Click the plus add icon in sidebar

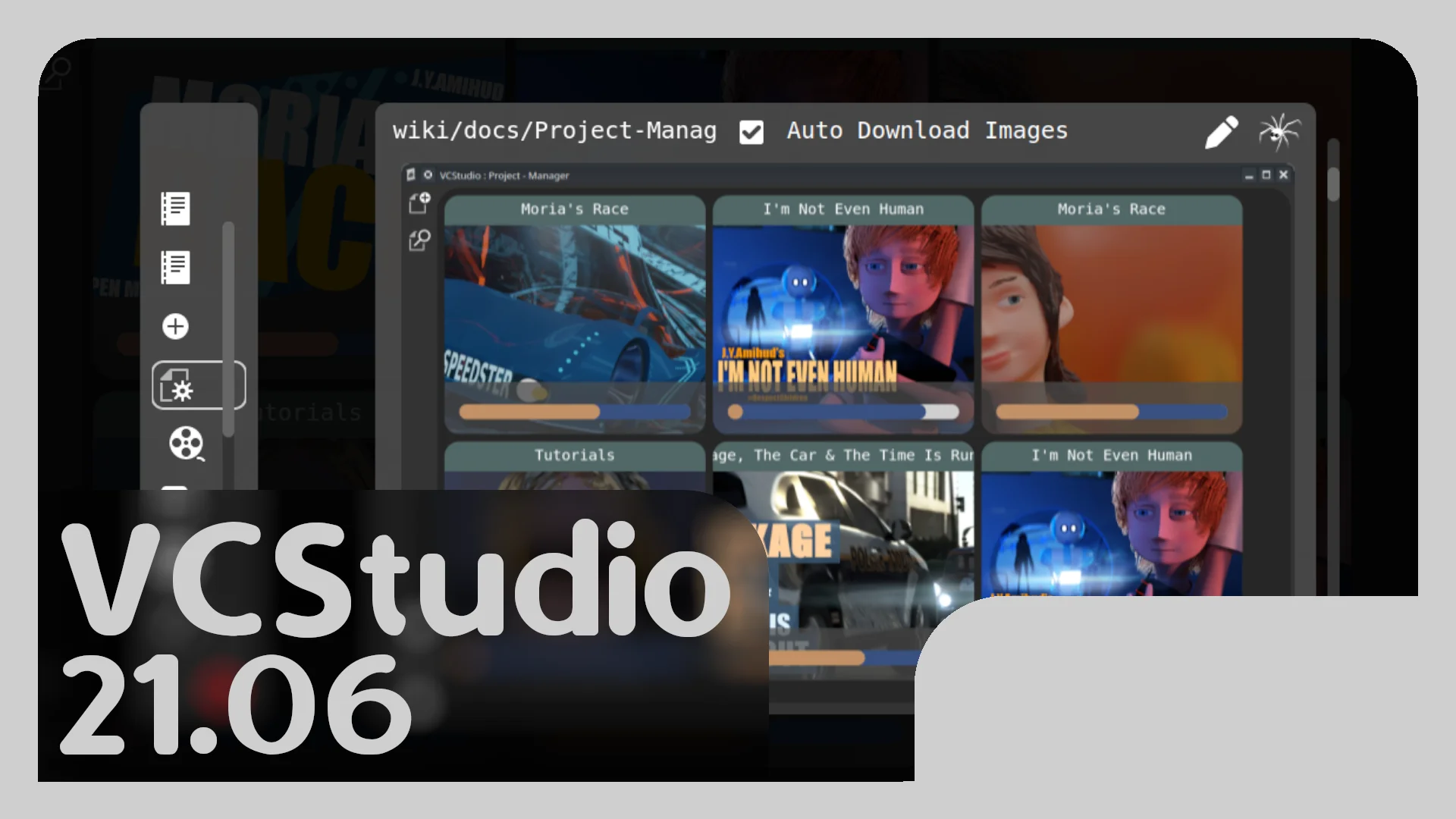(175, 327)
